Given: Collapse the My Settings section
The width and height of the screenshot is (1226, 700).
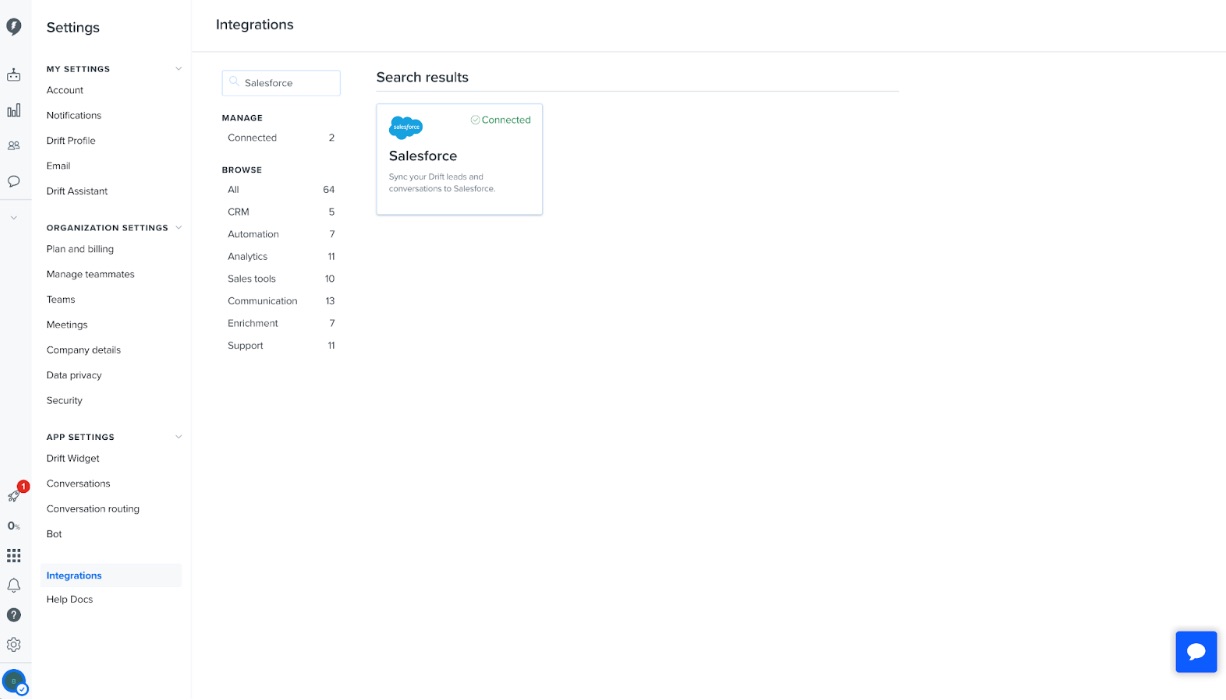Looking at the screenshot, I should coord(179,69).
